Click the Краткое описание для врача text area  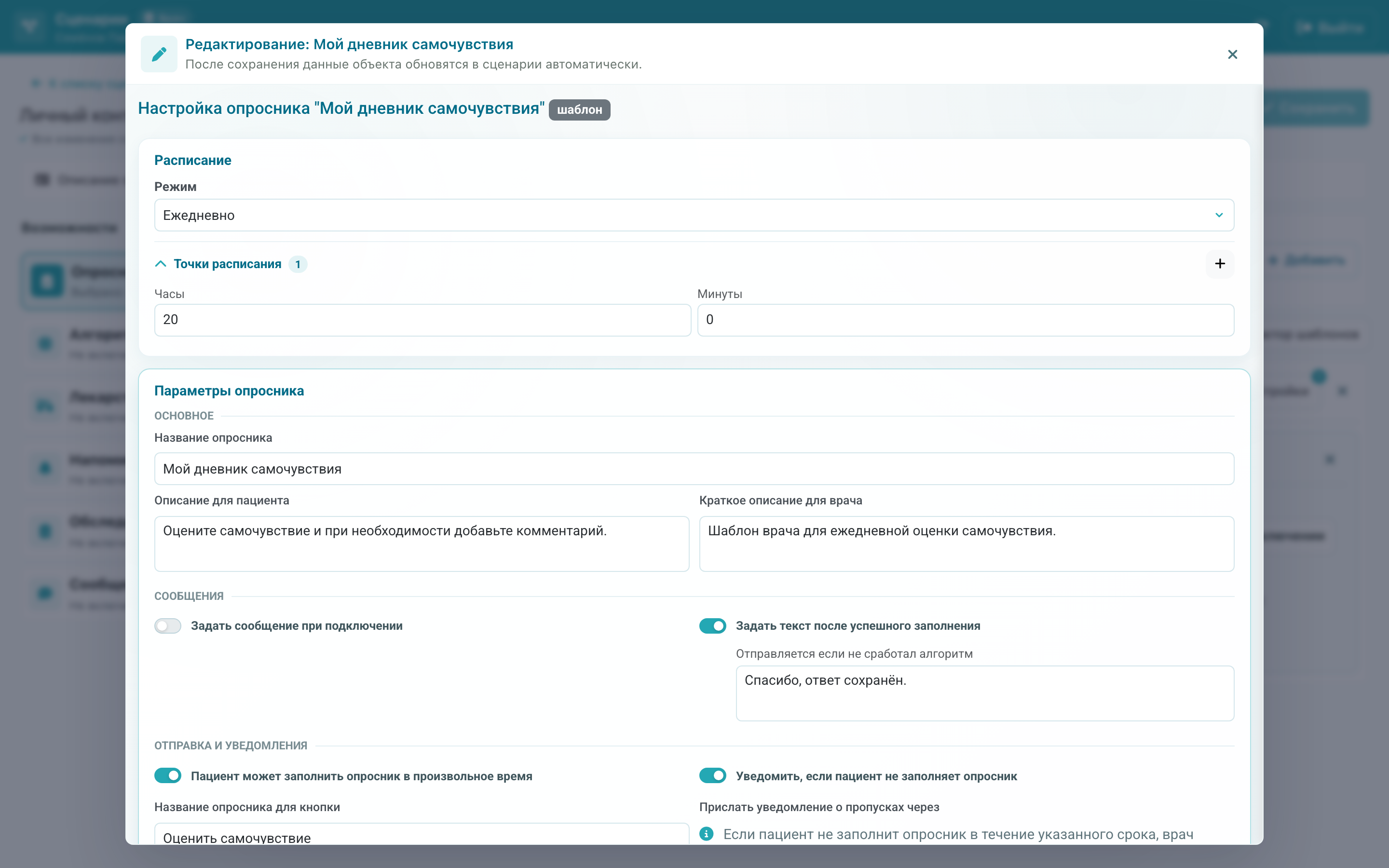[967, 543]
